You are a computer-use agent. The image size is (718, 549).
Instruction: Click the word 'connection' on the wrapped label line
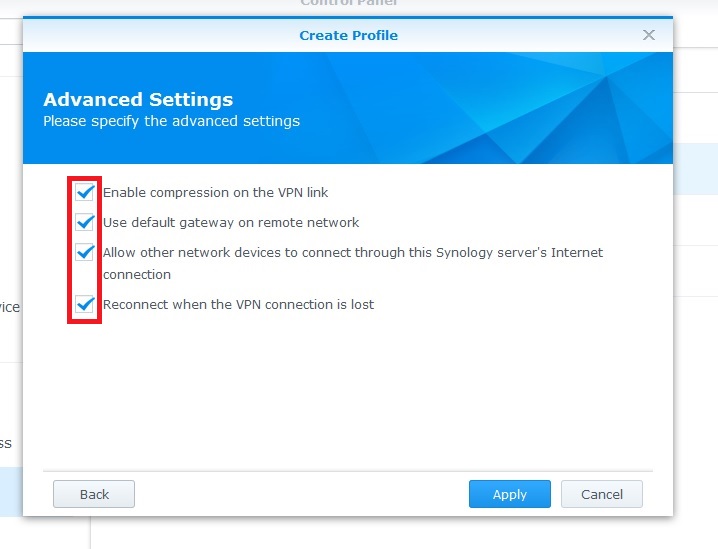point(137,274)
